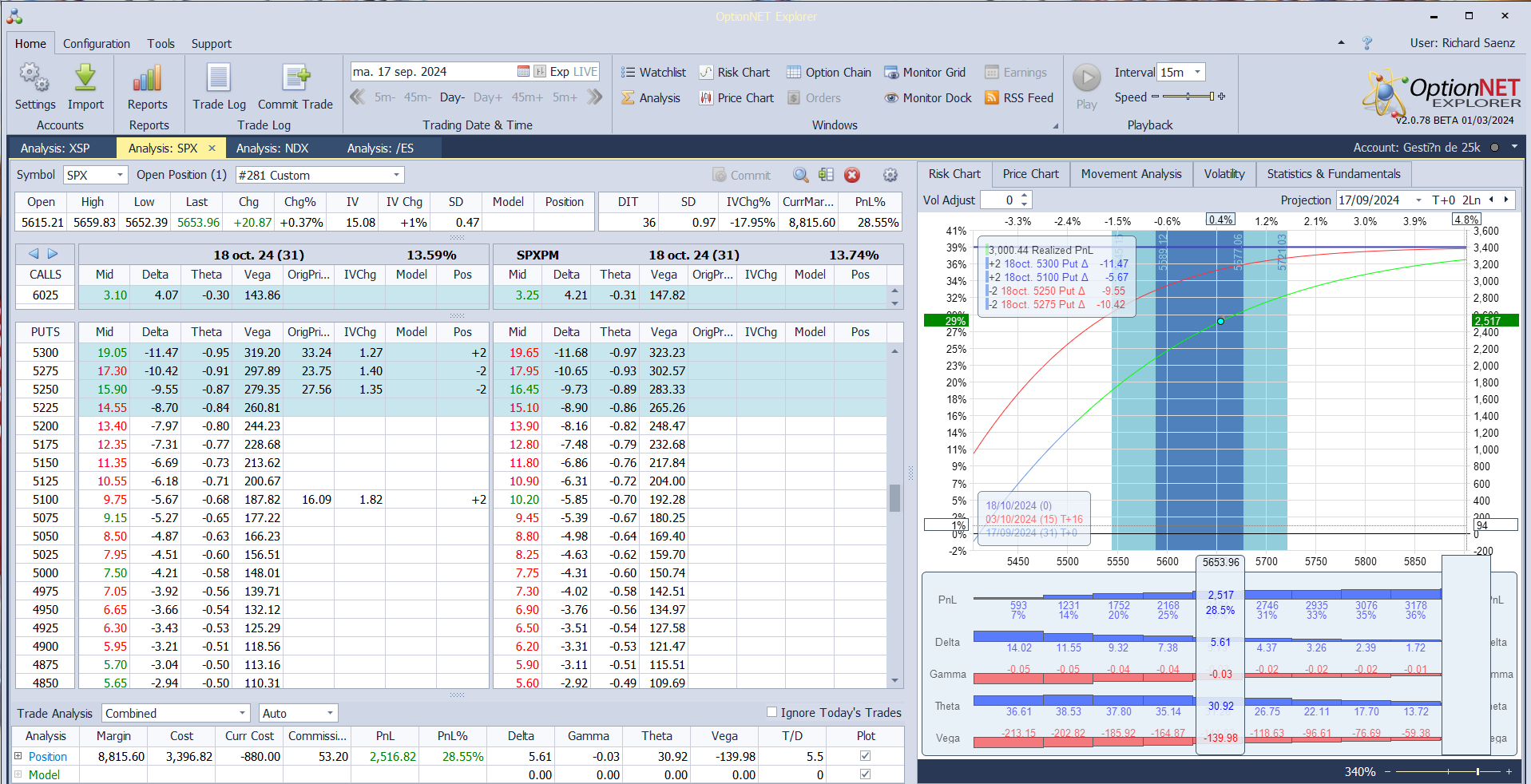
Task: Open the Risk Chart window from the ribbon
Action: coord(734,73)
